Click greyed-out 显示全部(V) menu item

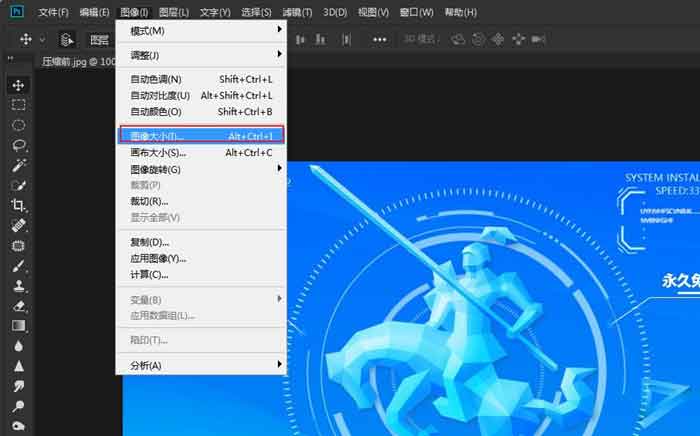[x=201, y=217]
